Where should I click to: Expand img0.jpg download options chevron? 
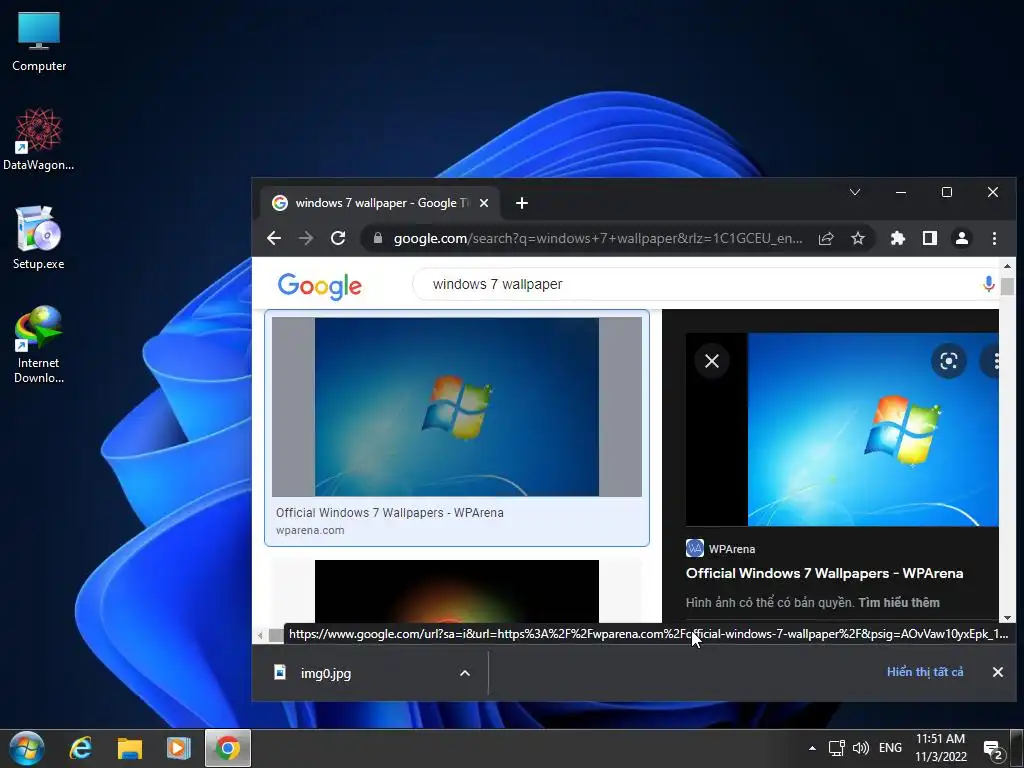[465, 673]
